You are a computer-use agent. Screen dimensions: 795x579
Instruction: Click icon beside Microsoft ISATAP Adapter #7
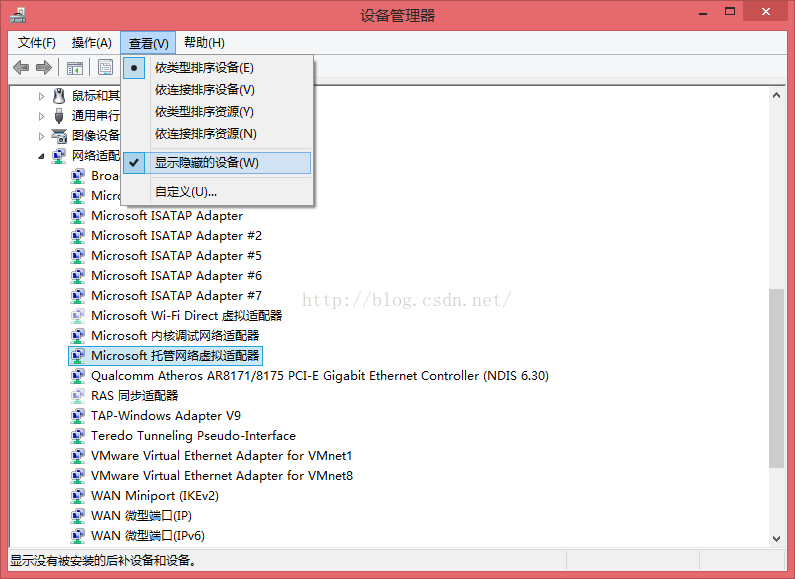coord(78,296)
